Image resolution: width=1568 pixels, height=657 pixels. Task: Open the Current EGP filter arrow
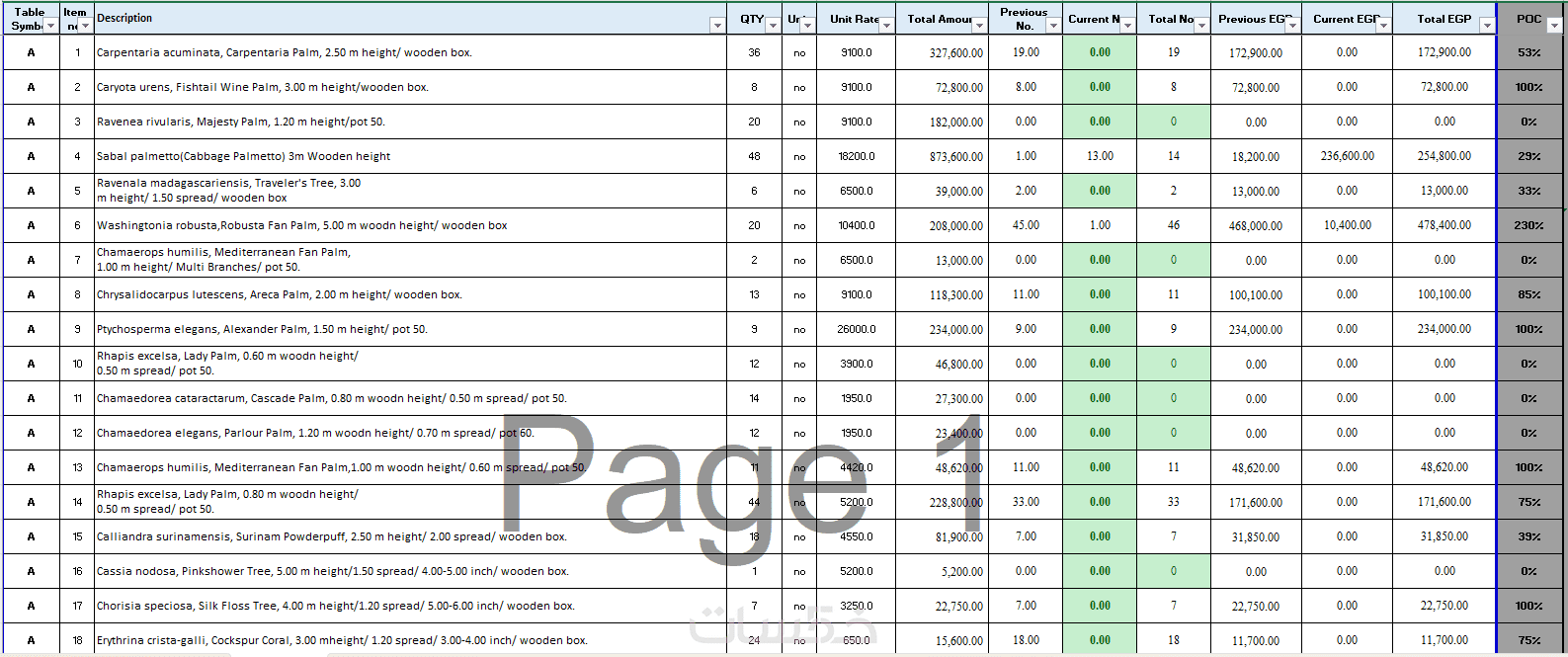point(1383,26)
